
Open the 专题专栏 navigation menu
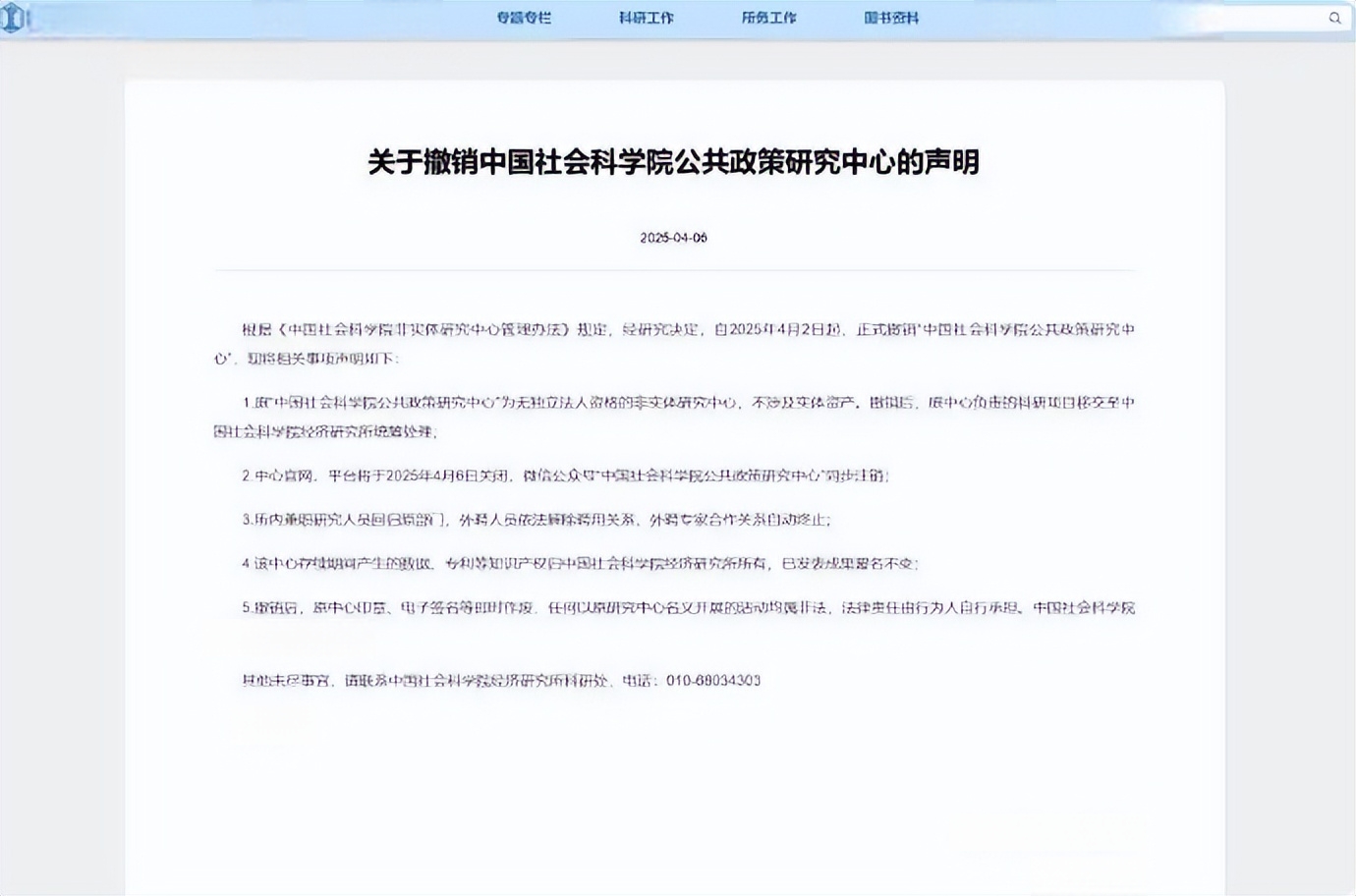coord(524,18)
